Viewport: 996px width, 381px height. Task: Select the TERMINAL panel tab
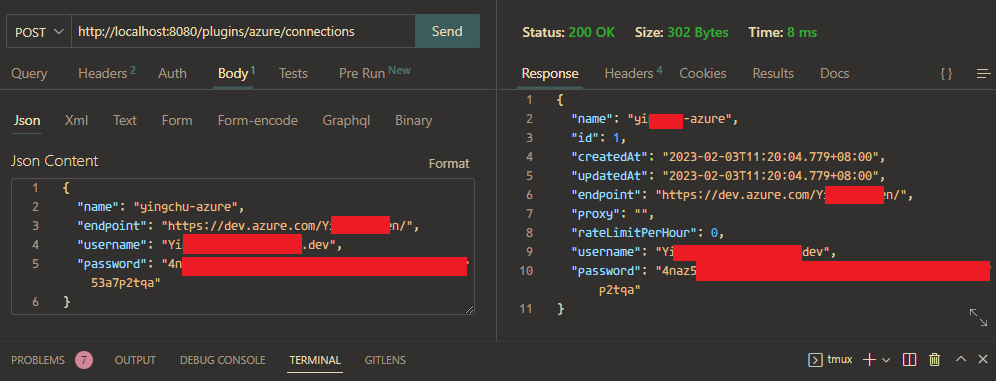(x=316, y=360)
